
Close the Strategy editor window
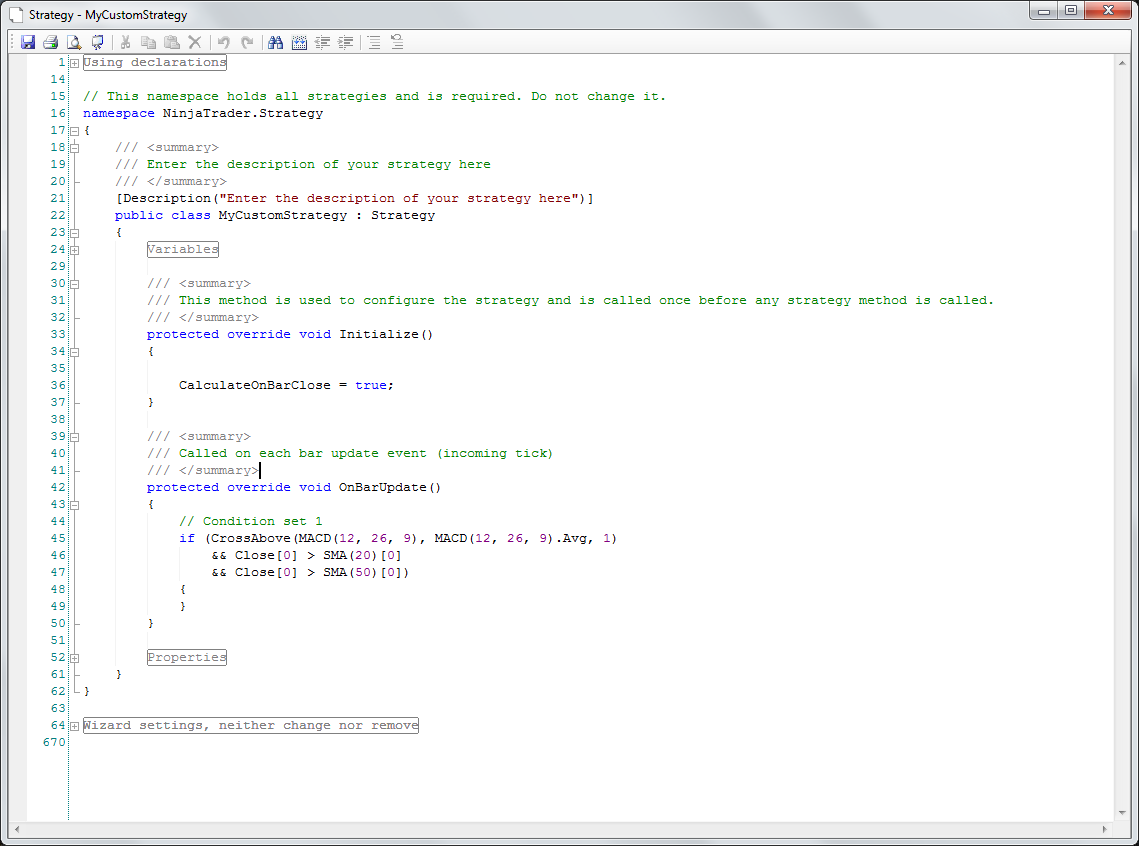coord(1108,10)
